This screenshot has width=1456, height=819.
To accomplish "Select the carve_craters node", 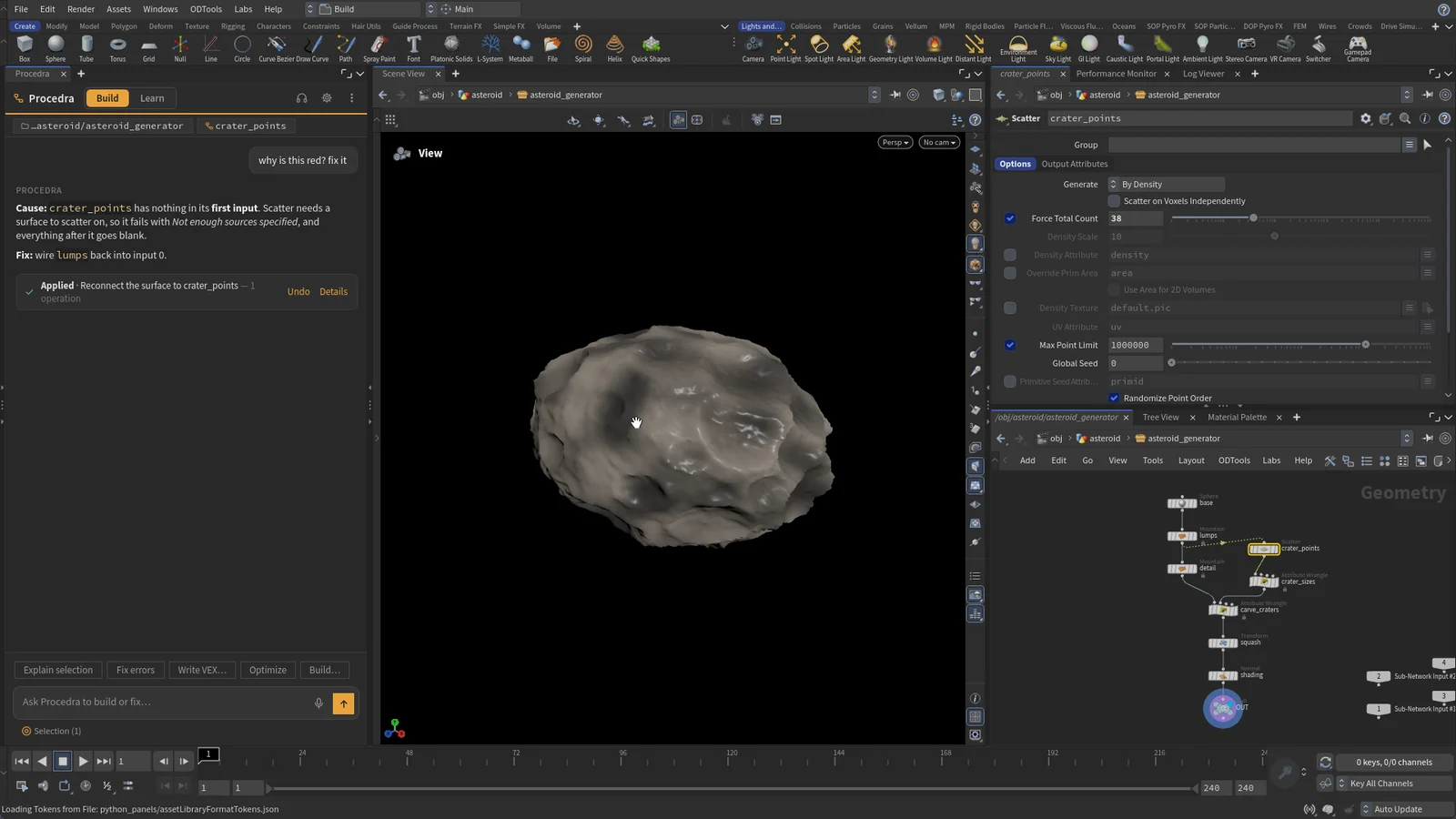I will pyautogui.click(x=1223, y=610).
